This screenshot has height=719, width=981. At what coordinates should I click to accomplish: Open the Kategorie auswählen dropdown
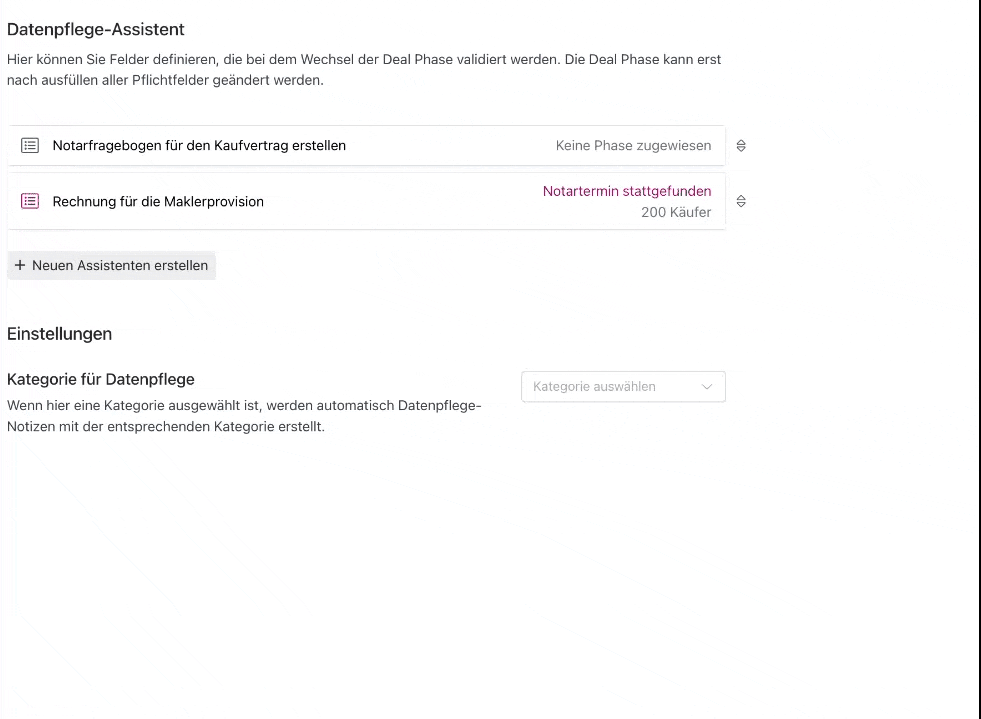(623, 387)
